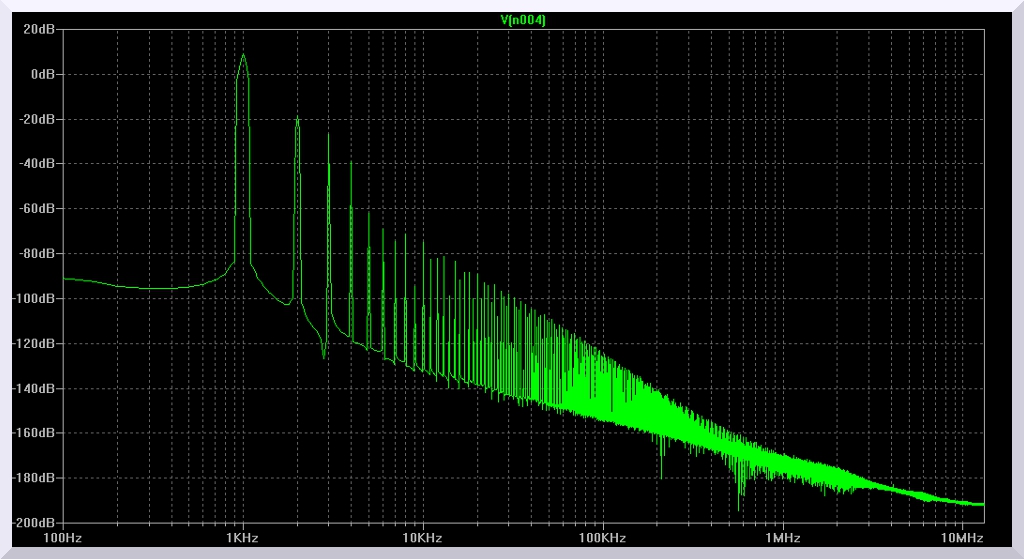Click the 100KHz frequency axis label
This screenshot has height=559, width=1024.
click(x=603, y=538)
